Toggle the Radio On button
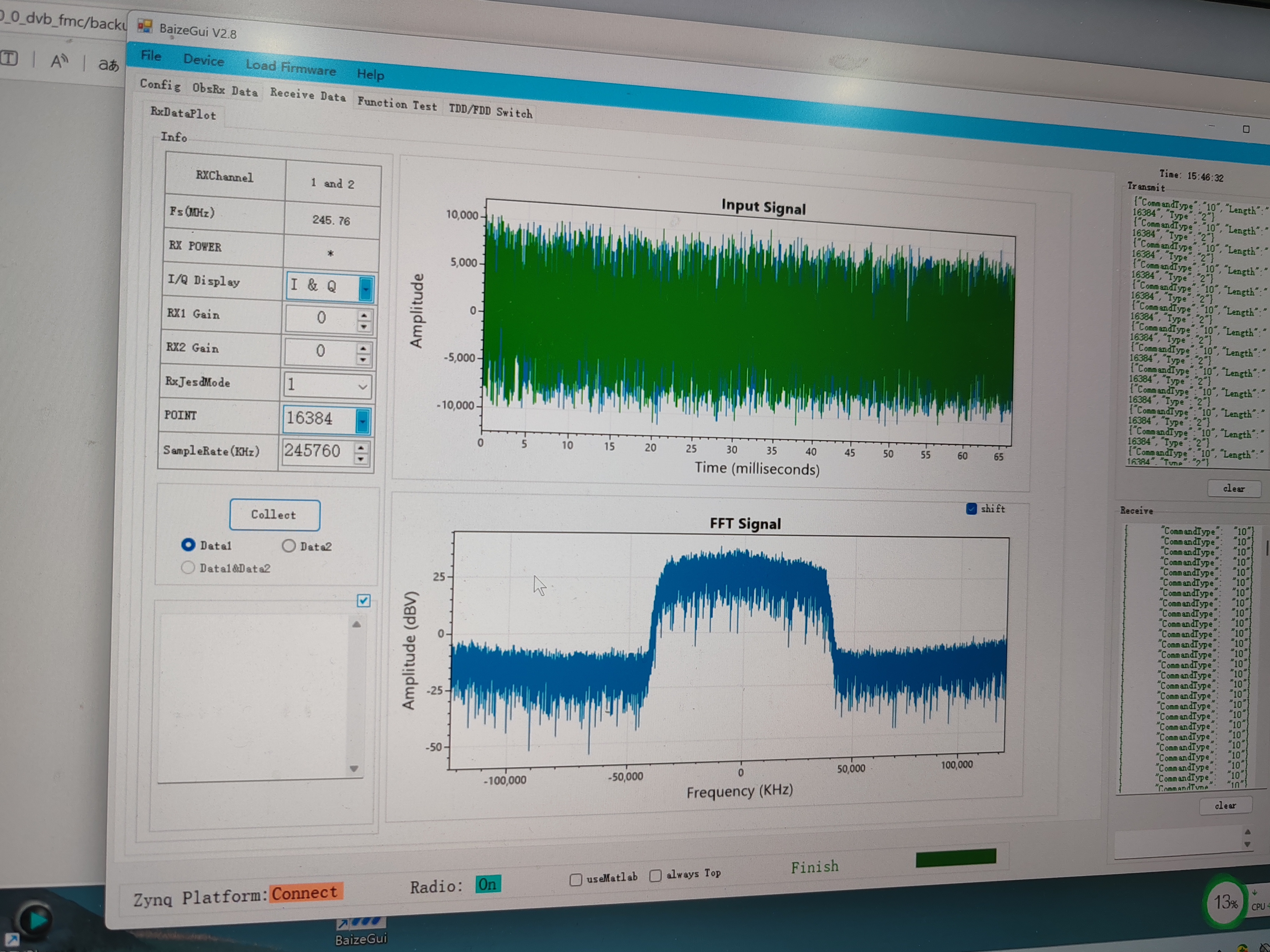 488,884
